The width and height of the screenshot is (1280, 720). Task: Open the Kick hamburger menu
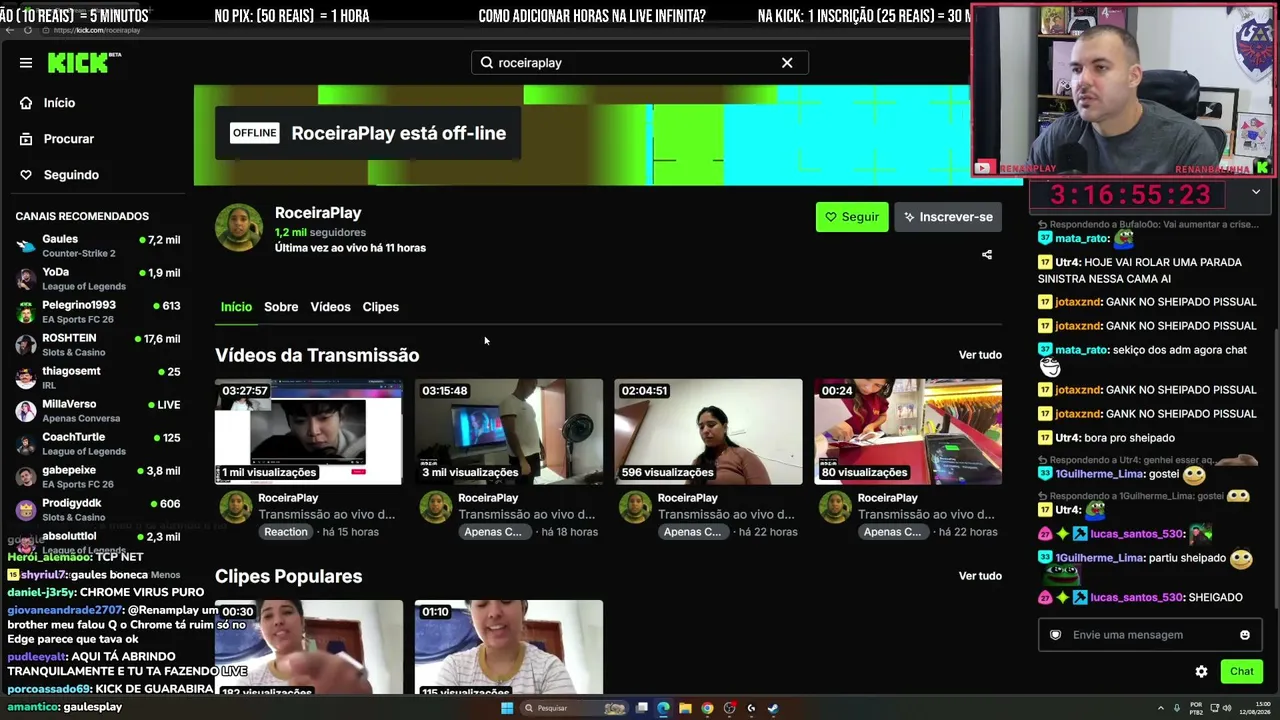pos(26,63)
